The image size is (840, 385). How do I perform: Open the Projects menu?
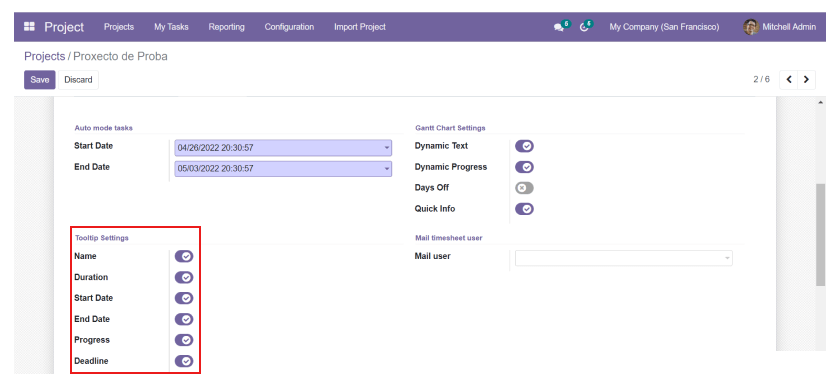coord(119,27)
